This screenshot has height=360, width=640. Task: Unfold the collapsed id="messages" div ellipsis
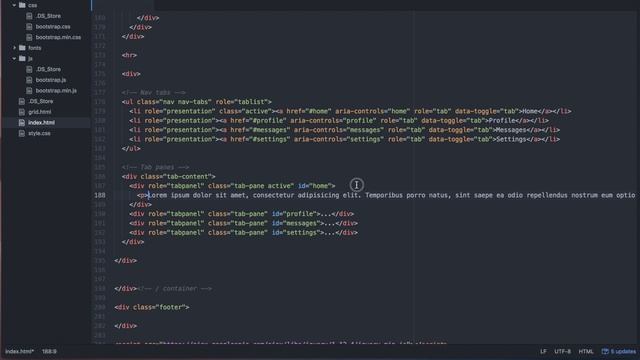pyautogui.click(x=331, y=223)
